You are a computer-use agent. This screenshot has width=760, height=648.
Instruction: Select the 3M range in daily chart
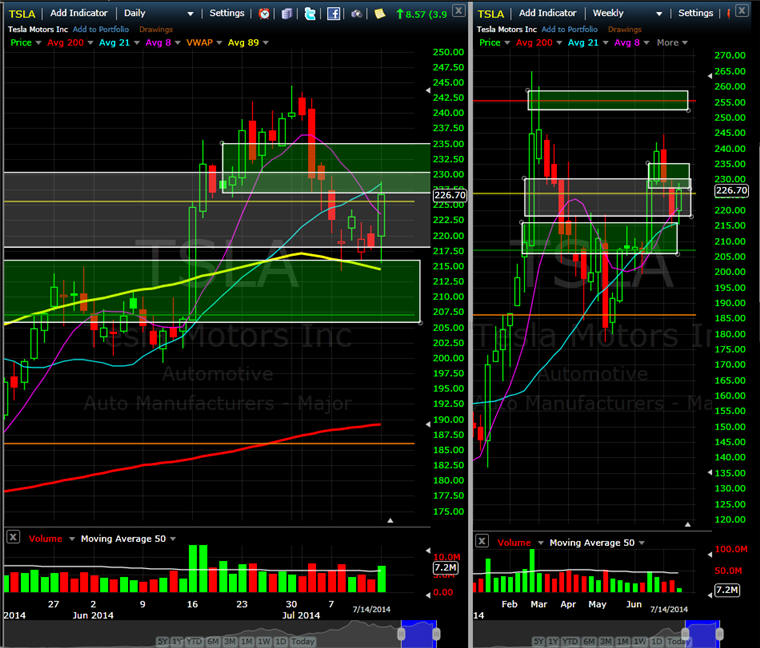230,642
